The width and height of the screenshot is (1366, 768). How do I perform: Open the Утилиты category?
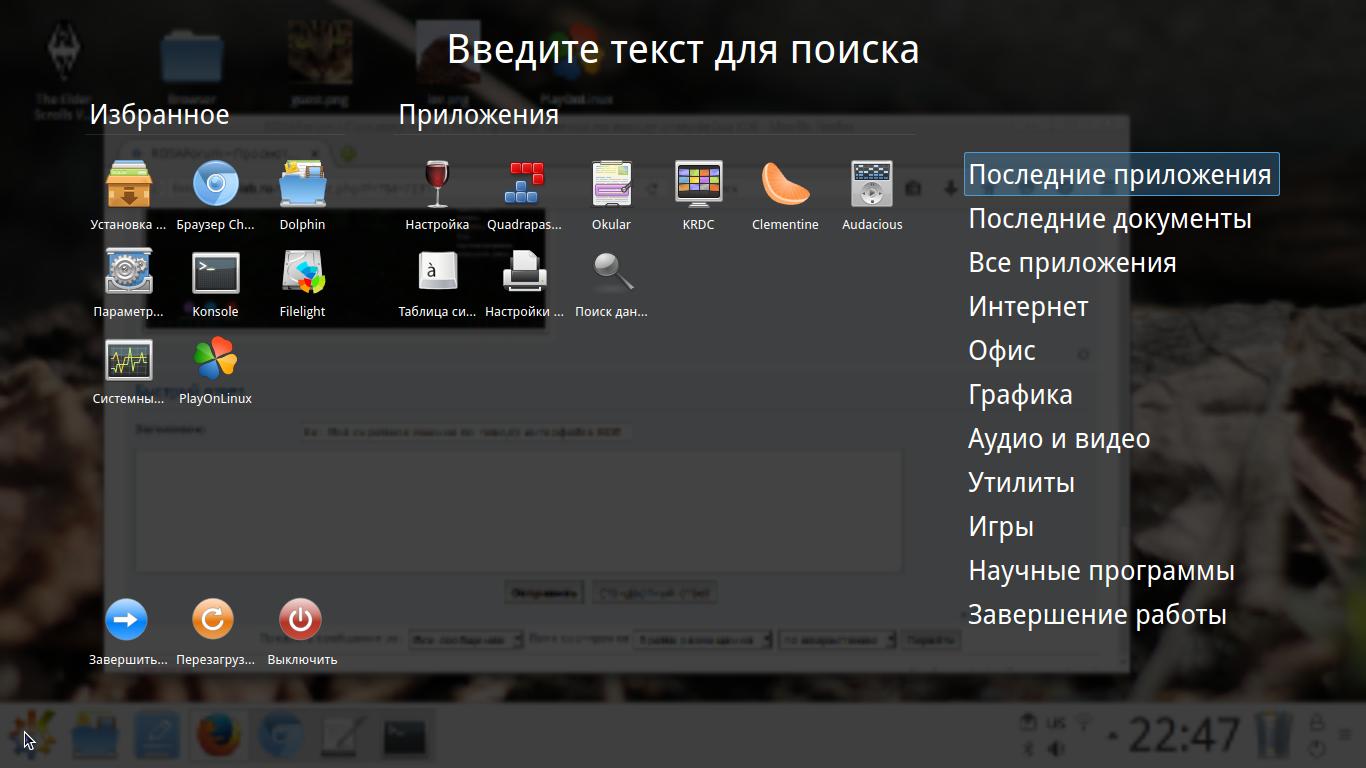(x=1021, y=483)
